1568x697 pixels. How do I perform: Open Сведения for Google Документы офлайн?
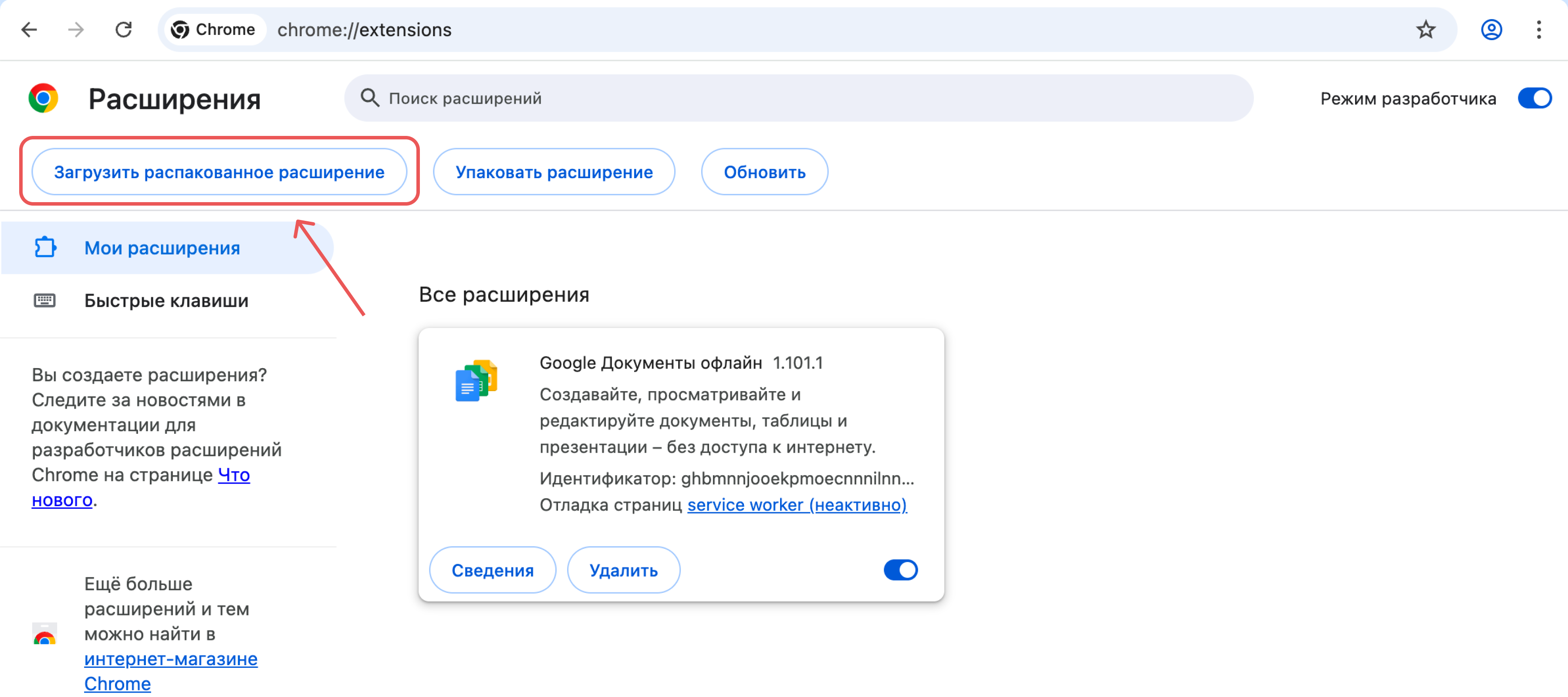[493, 570]
